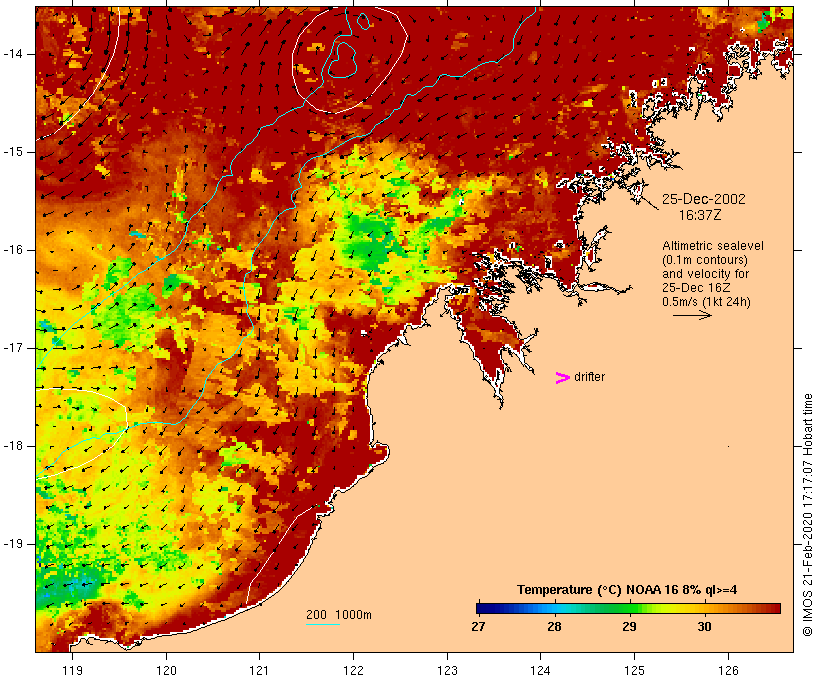Click the velocity scale reference arrow
820x680 pixels.
pos(692,315)
